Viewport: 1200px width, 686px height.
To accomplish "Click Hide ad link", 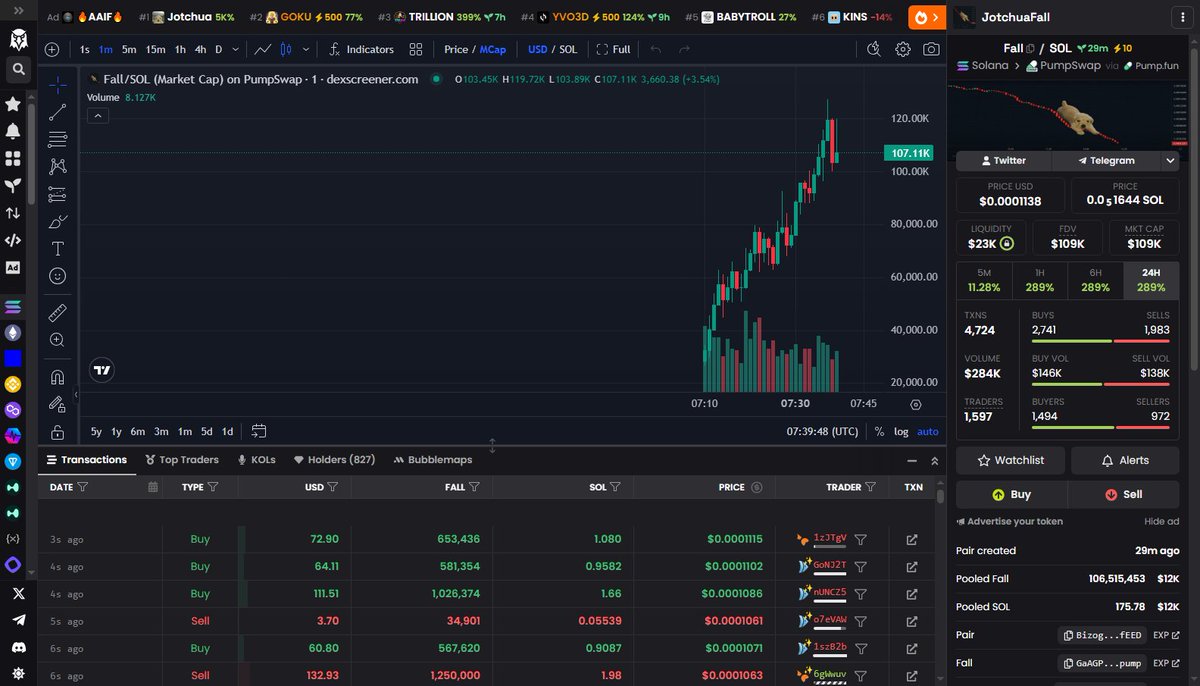I will click(1161, 521).
